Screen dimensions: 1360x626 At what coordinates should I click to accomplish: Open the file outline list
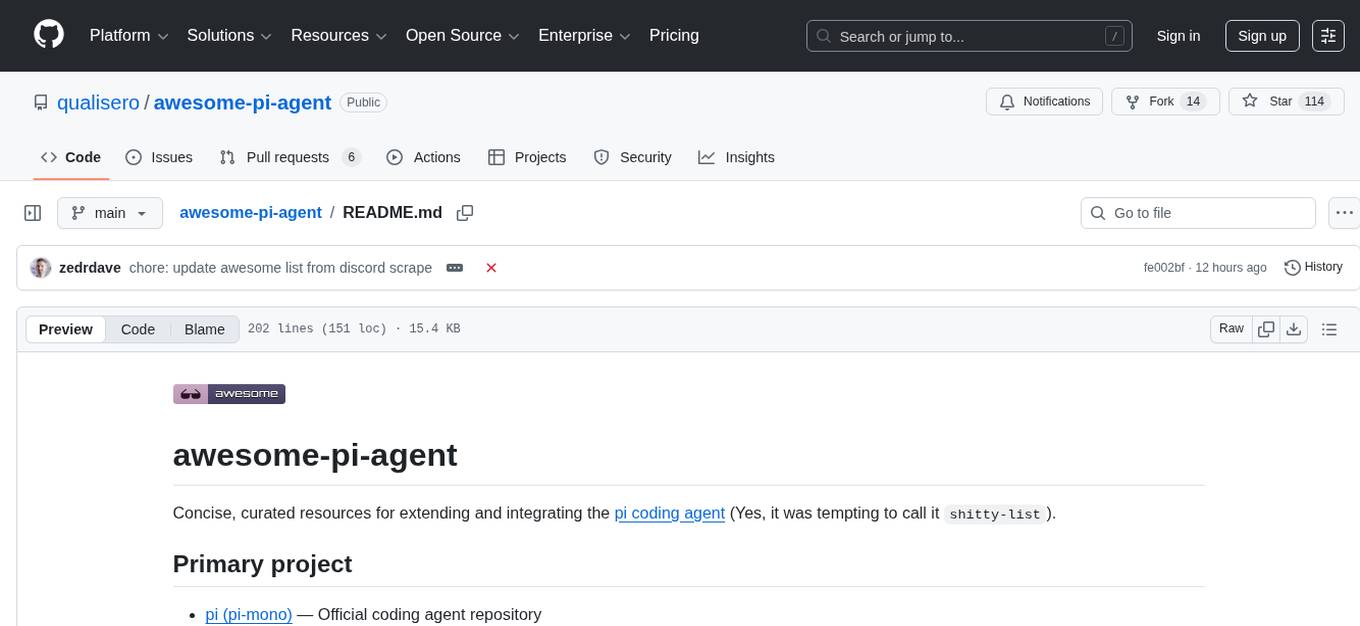[x=1329, y=328]
